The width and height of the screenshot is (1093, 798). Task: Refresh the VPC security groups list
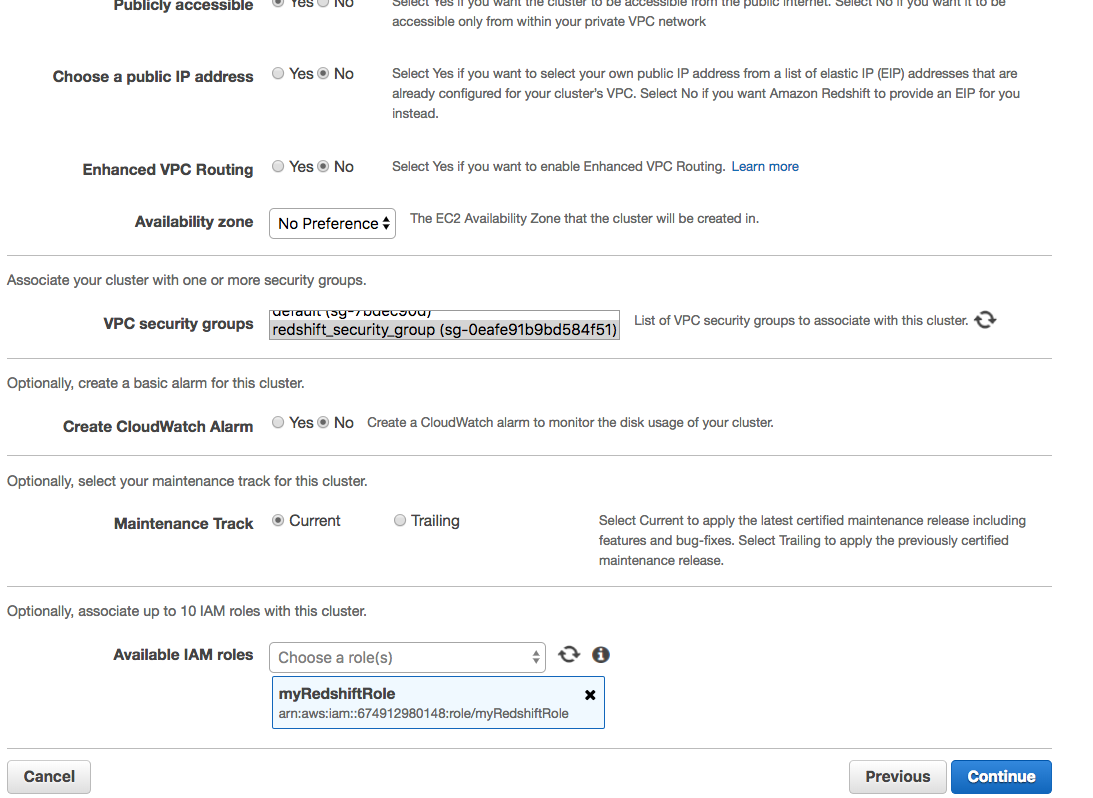click(985, 320)
